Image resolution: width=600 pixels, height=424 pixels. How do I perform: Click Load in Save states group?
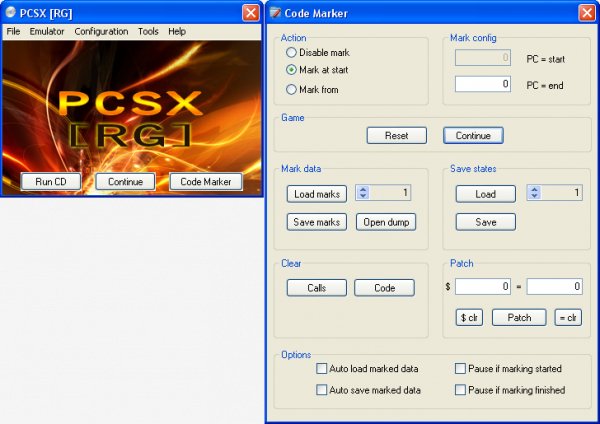(x=486, y=194)
